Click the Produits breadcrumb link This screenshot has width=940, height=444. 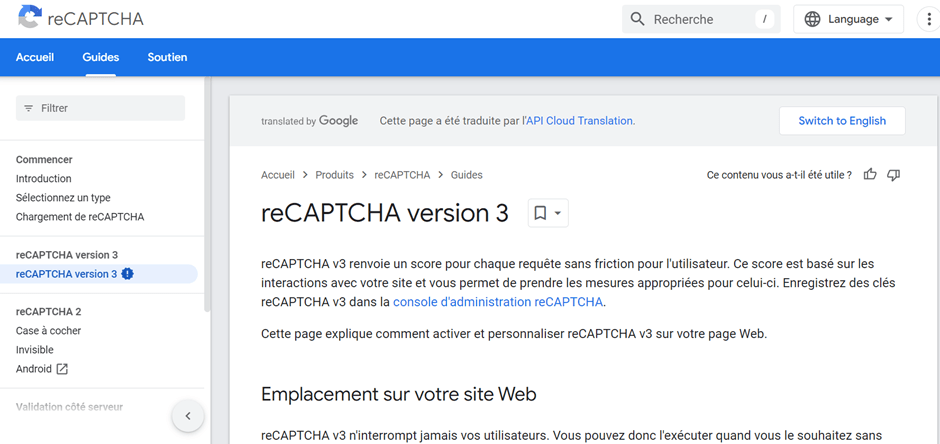coord(335,175)
